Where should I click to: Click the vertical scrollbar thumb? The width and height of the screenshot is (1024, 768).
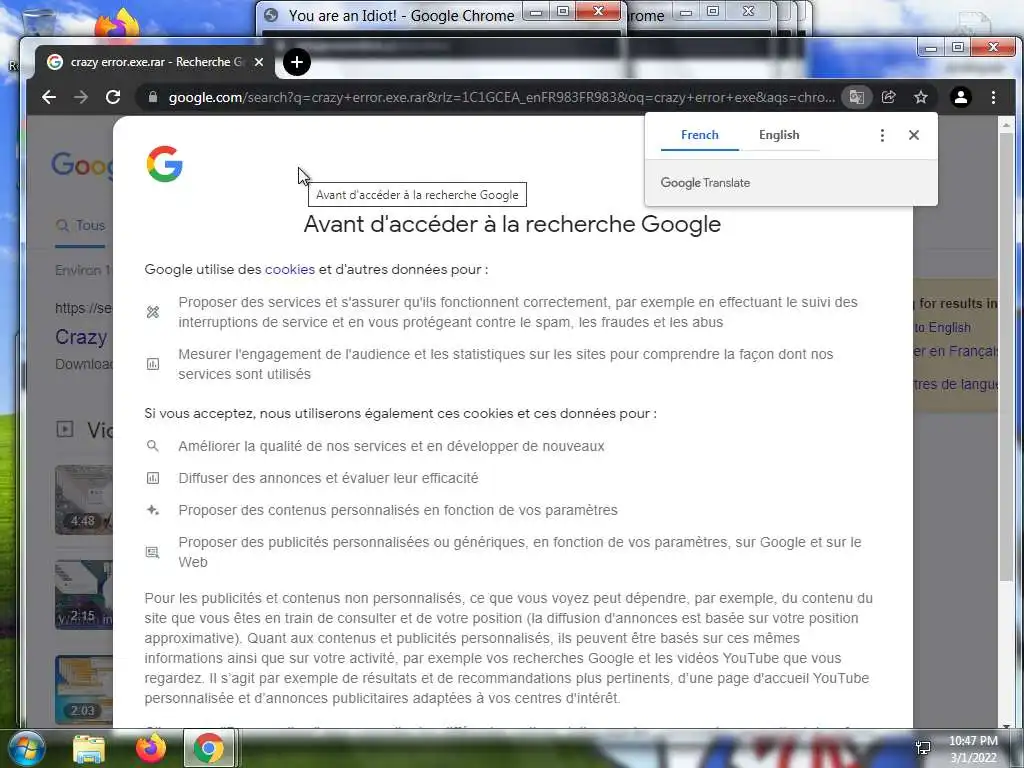click(x=1006, y=356)
